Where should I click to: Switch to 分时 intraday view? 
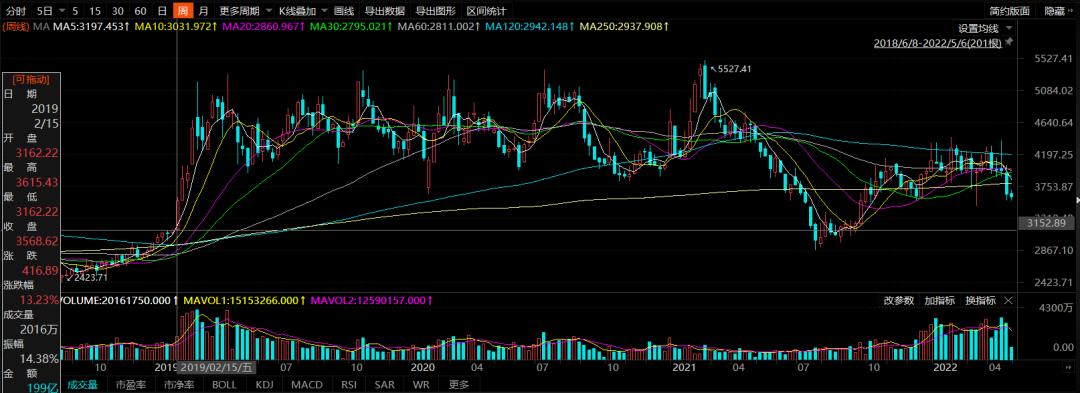pyautogui.click(x=15, y=11)
